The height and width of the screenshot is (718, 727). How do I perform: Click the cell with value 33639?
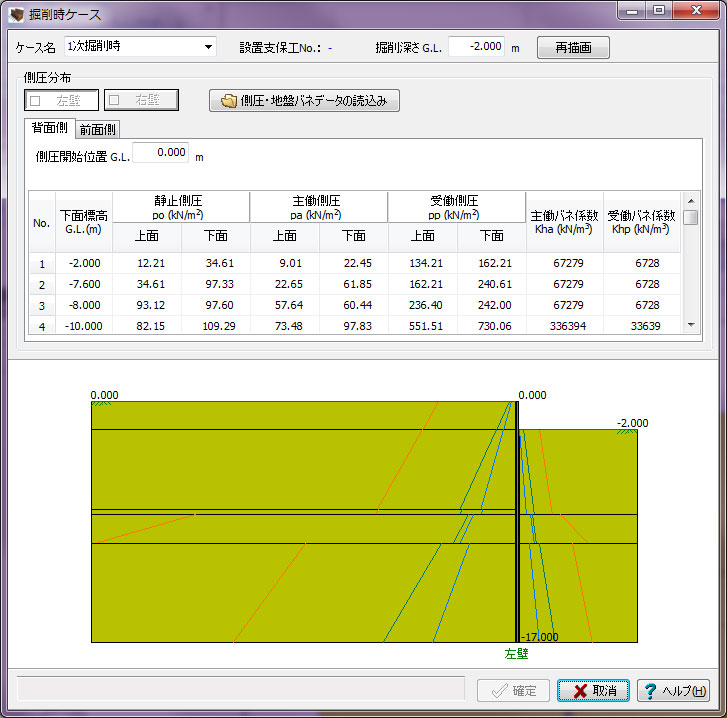pyautogui.click(x=642, y=326)
